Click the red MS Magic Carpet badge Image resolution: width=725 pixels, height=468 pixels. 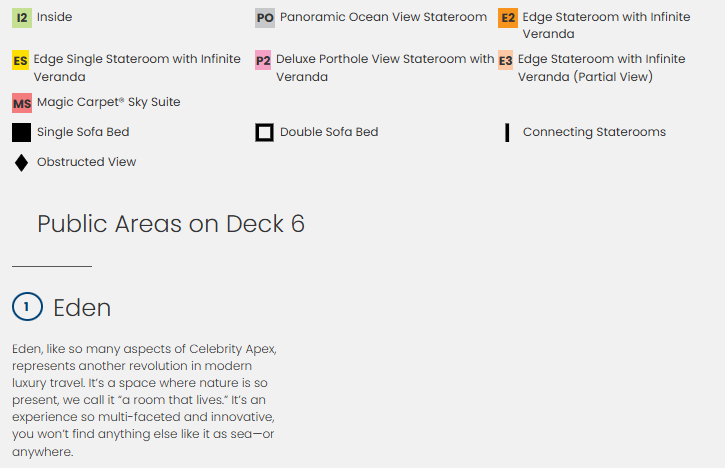pyautogui.click(x=22, y=103)
